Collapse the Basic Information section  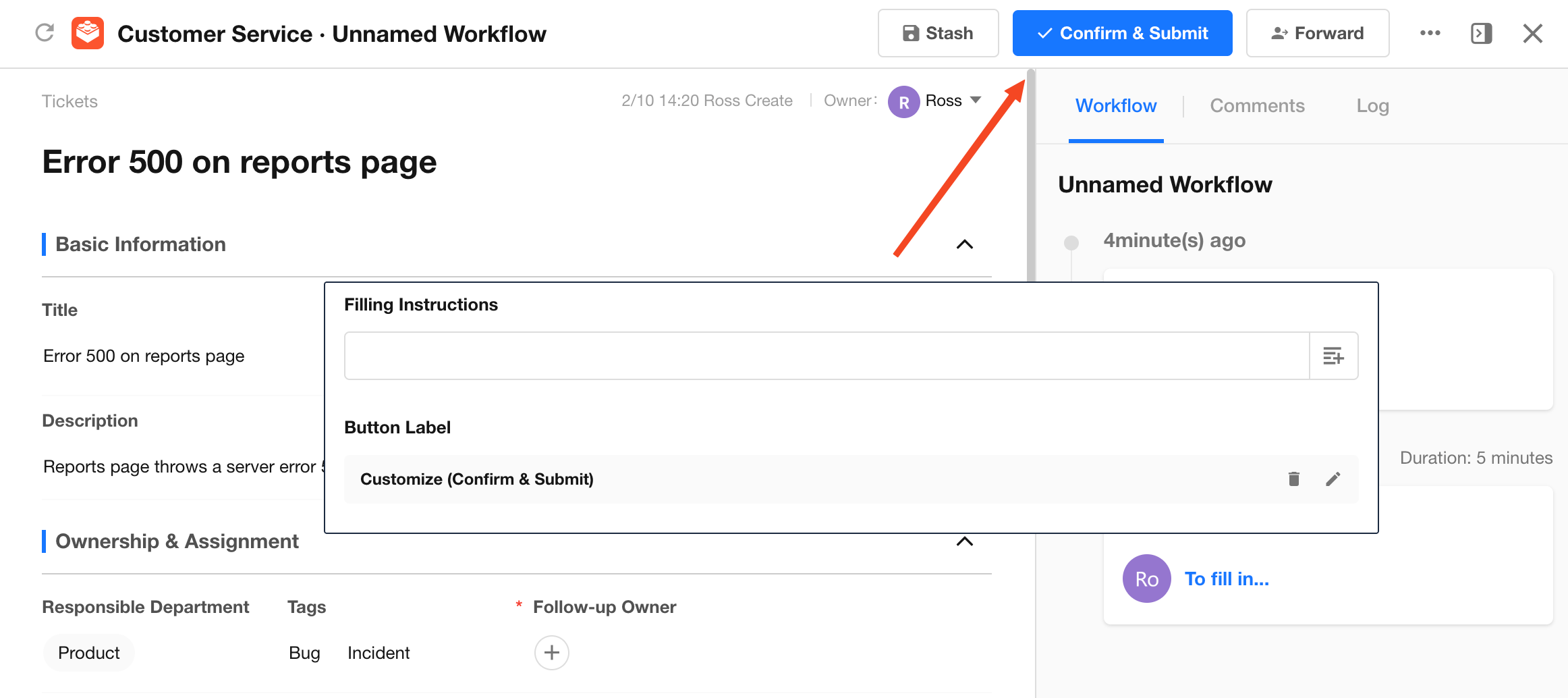[x=964, y=244]
